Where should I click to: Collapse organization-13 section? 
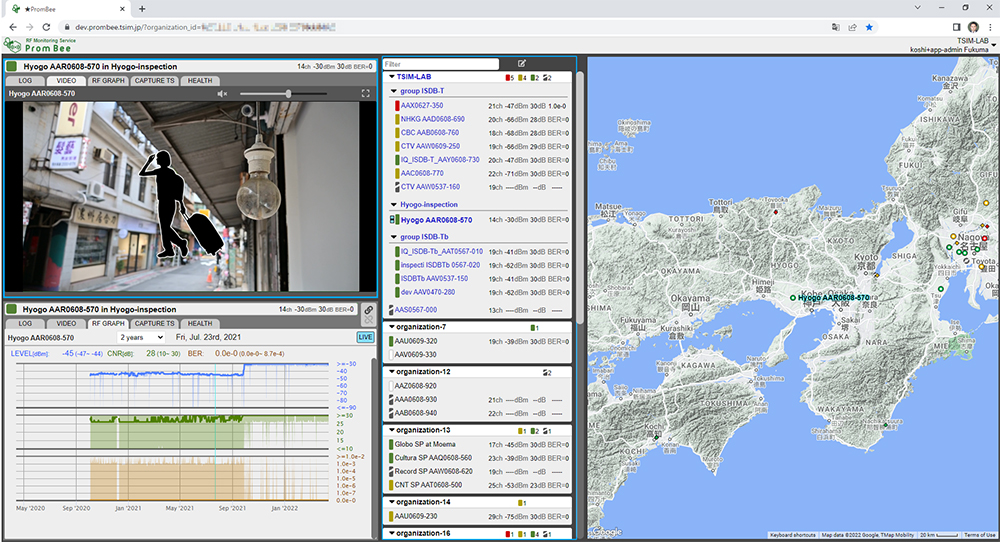coord(392,430)
